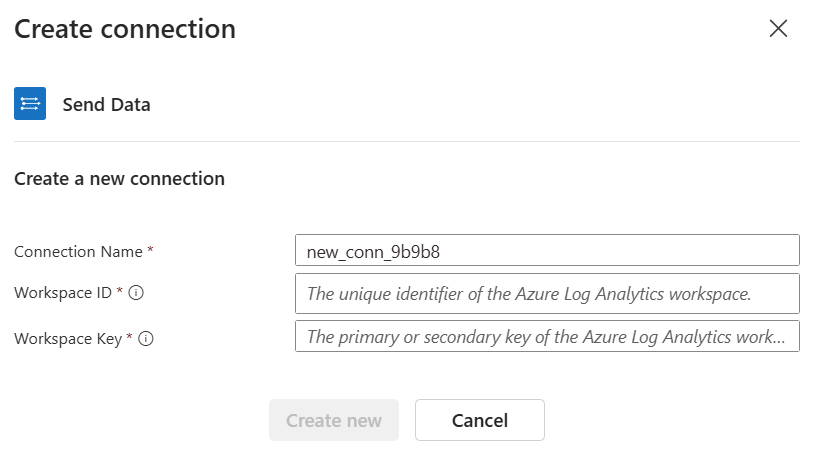
Task: Click the blue Send Data connector icon
Action: click(x=30, y=104)
